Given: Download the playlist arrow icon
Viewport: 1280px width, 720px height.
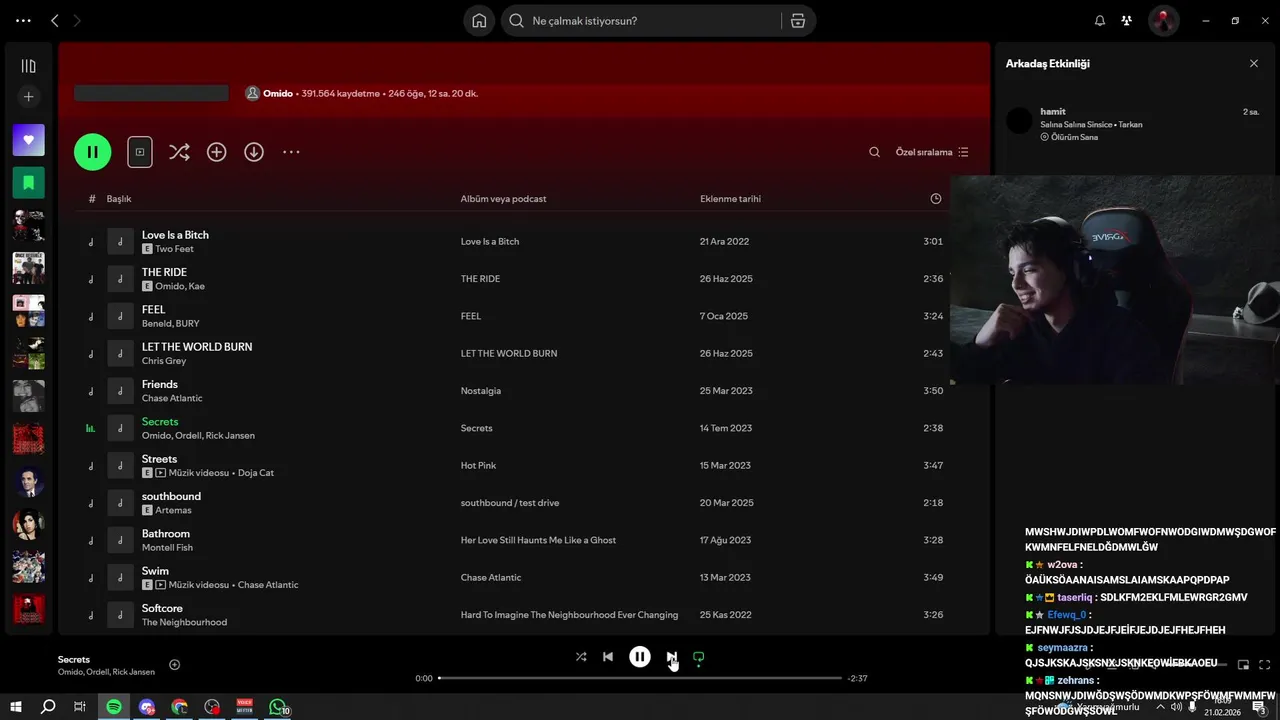Looking at the screenshot, I should [254, 152].
